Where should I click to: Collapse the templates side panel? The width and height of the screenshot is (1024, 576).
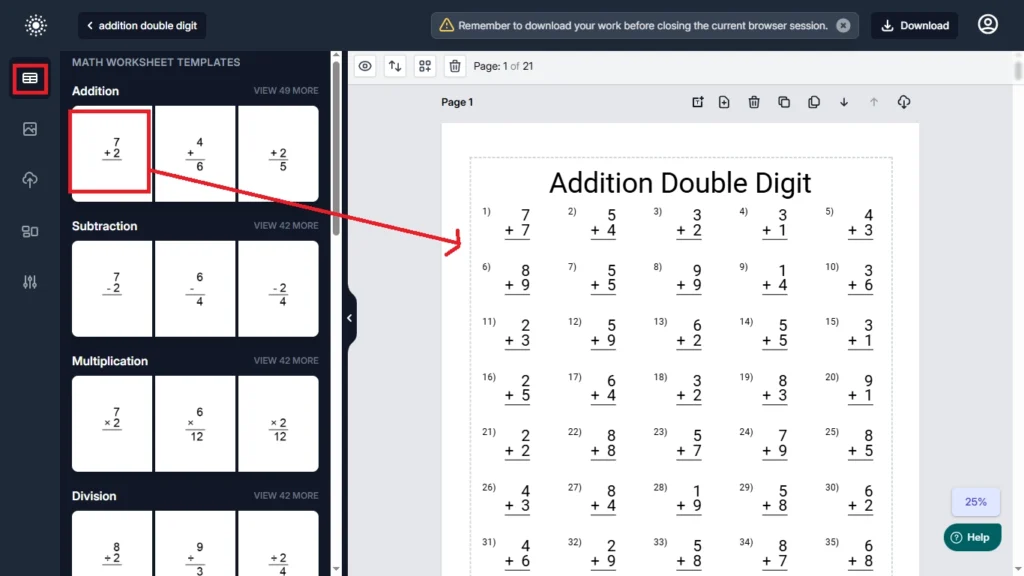click(x=350, y=318)
